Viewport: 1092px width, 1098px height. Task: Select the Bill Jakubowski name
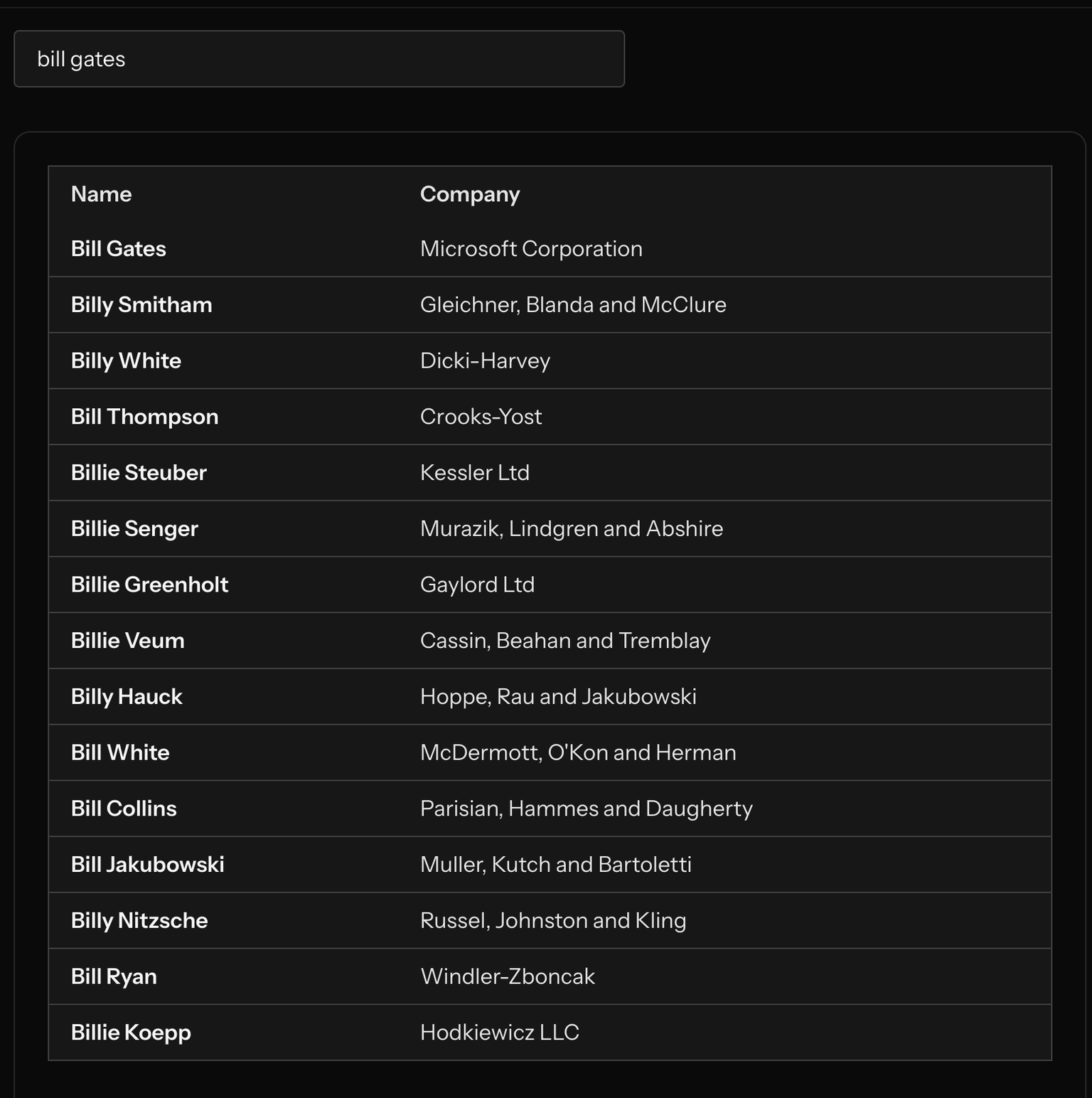(x=147, y=864)
